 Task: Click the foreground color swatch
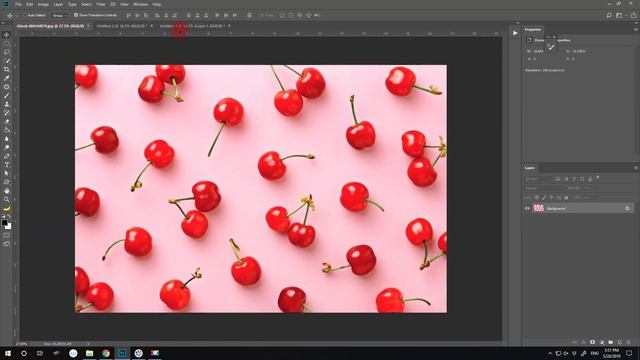pos(4,222)
